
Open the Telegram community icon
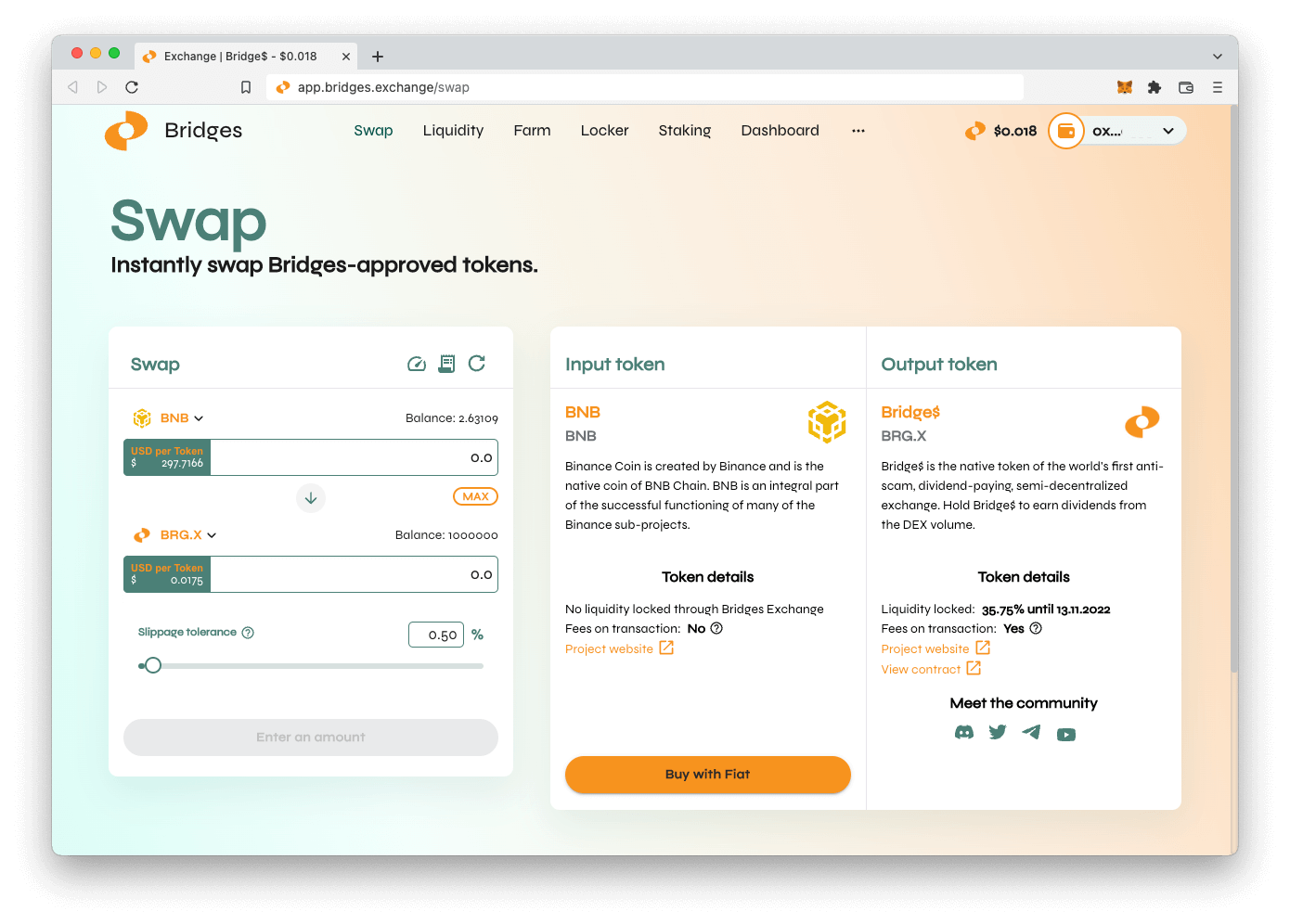click(x=1031, y=733)
